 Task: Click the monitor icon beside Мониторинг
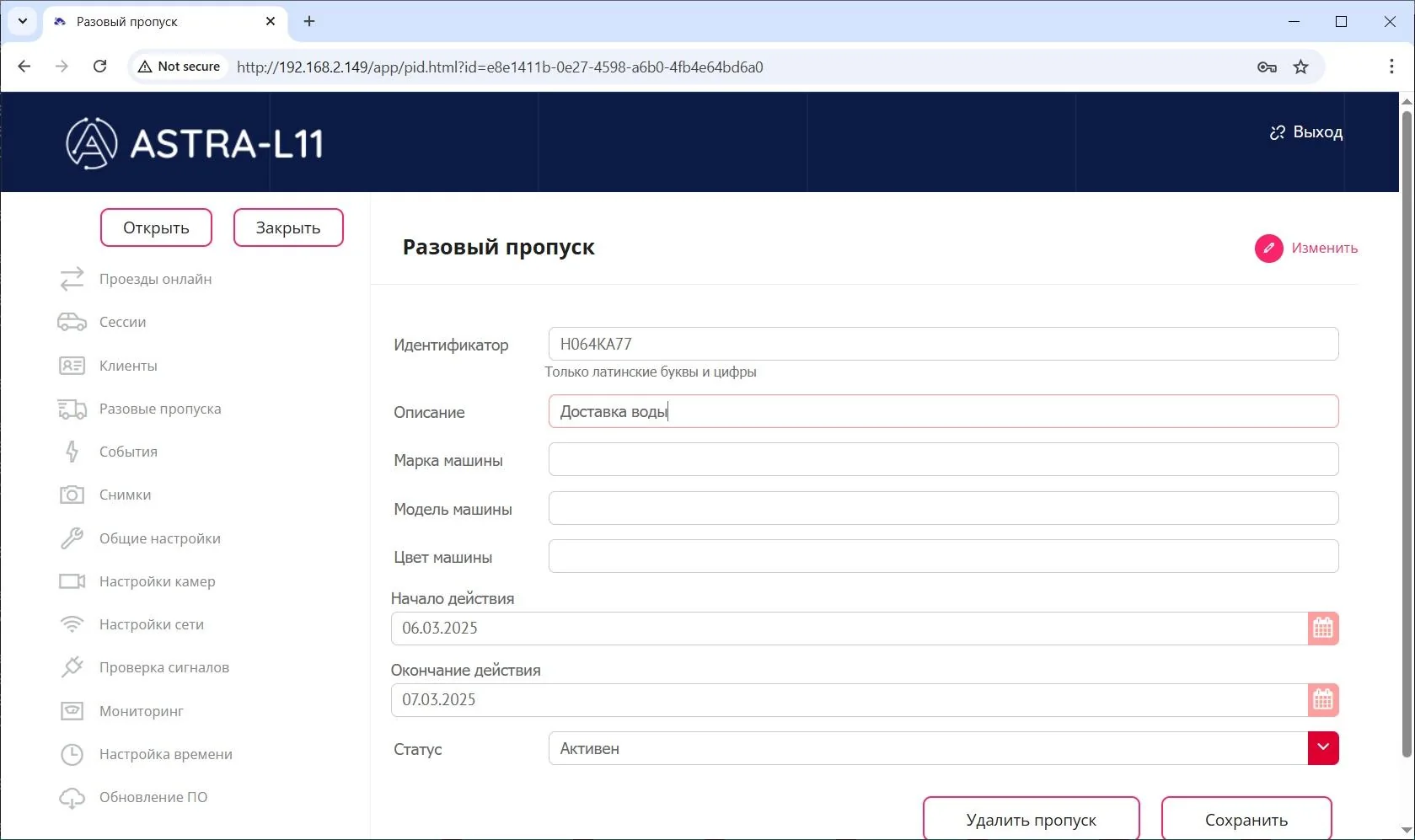coord(72,711)
